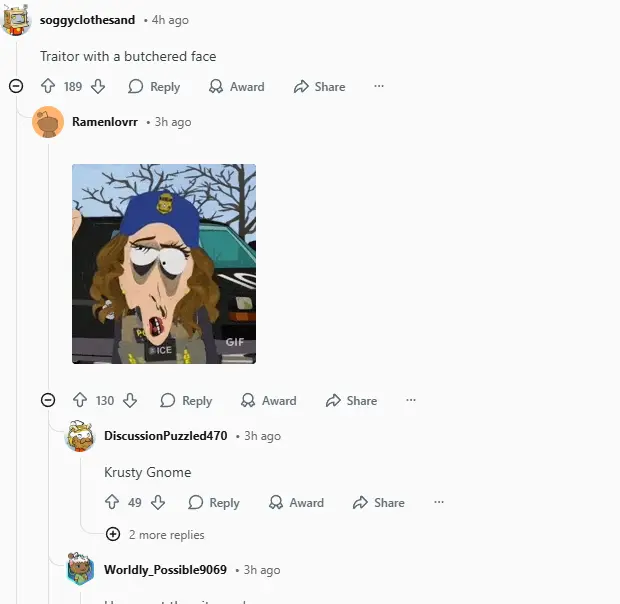Share soggyclothesand's comment
620x604 pixels.
[319, 87]
